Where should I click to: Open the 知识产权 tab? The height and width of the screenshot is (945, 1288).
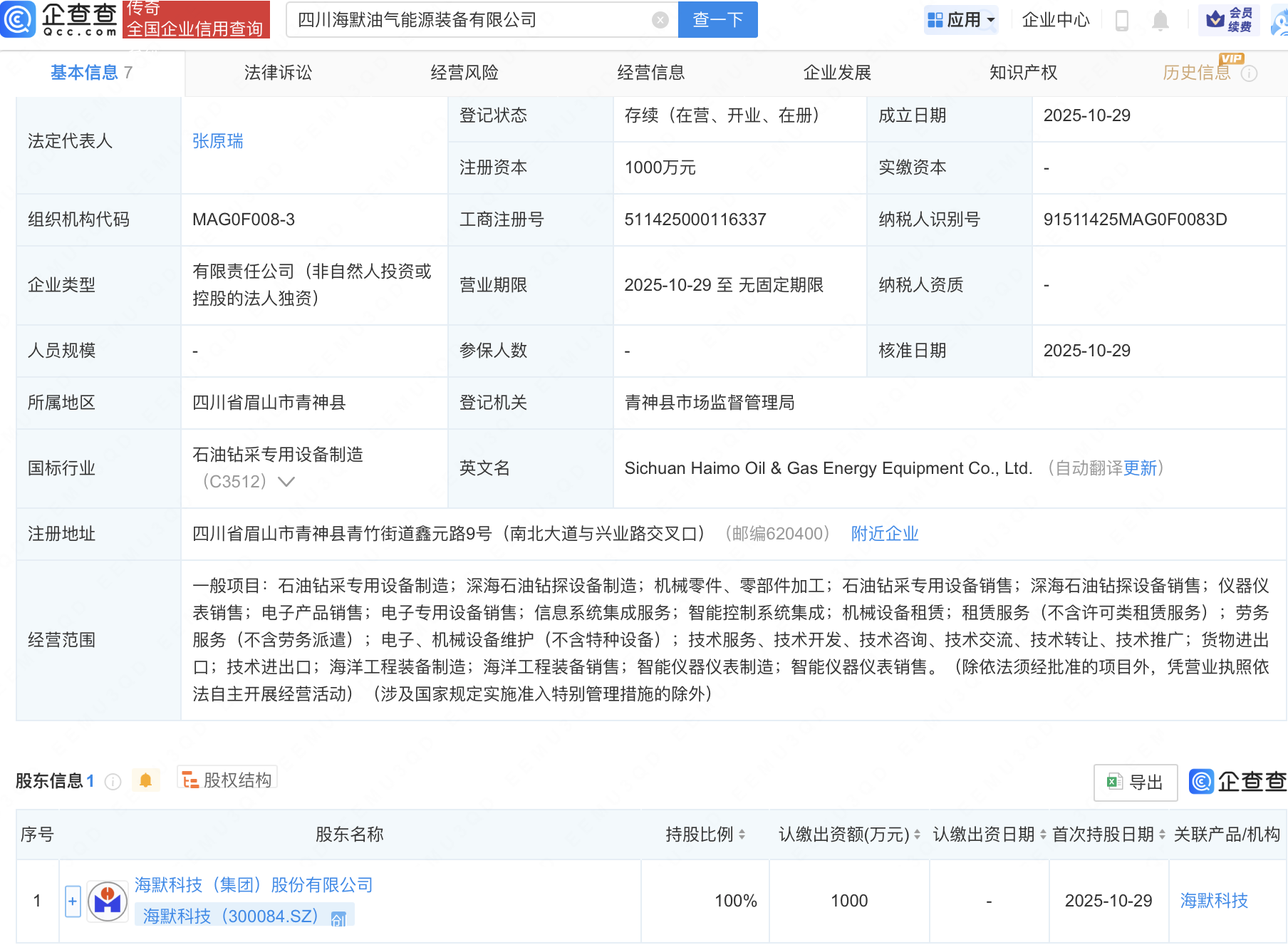click(x=1022, y=72)
